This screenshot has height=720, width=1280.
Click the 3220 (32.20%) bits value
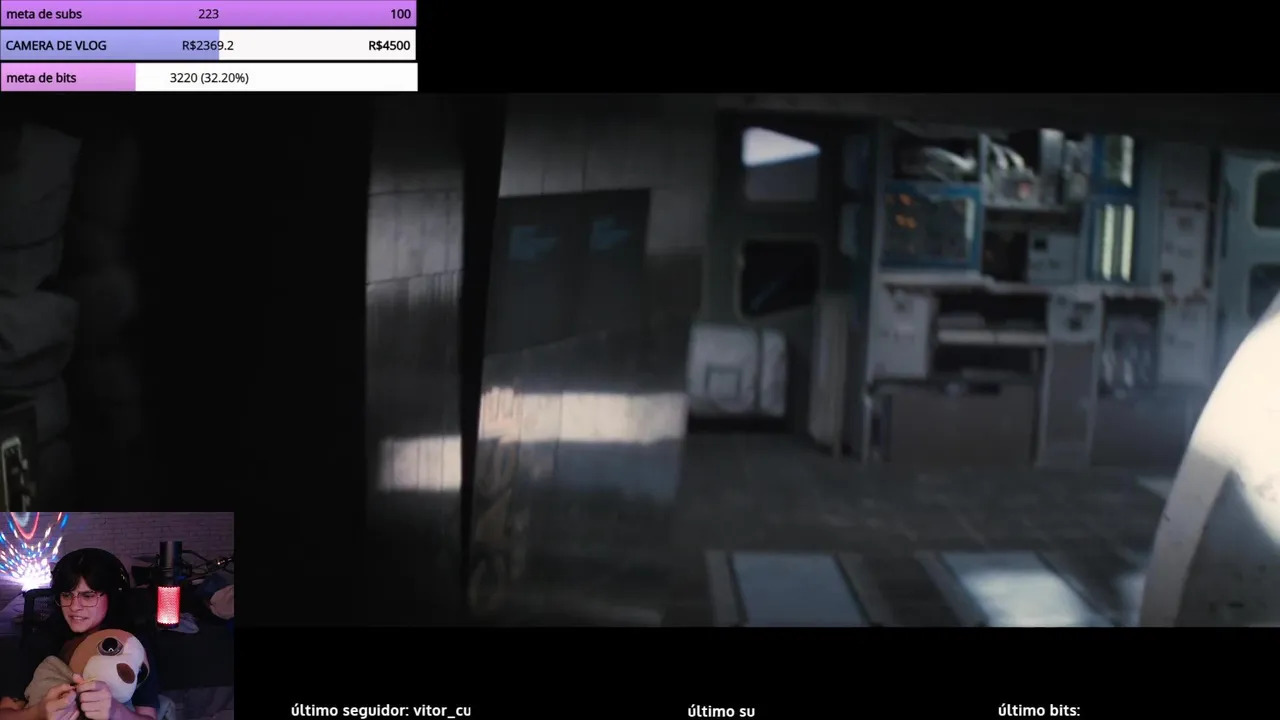(x=209, y=78)
